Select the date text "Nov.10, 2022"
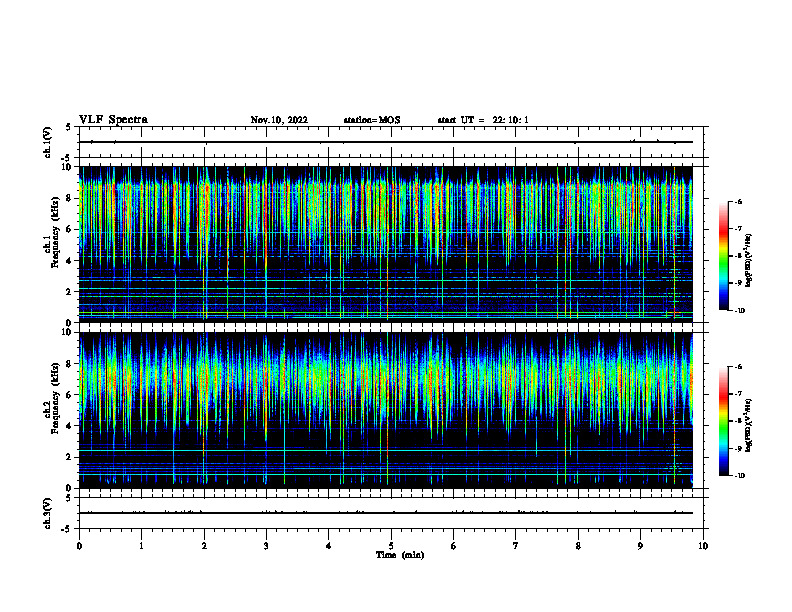Screen dimensions: 792x612 coord(279,120)
